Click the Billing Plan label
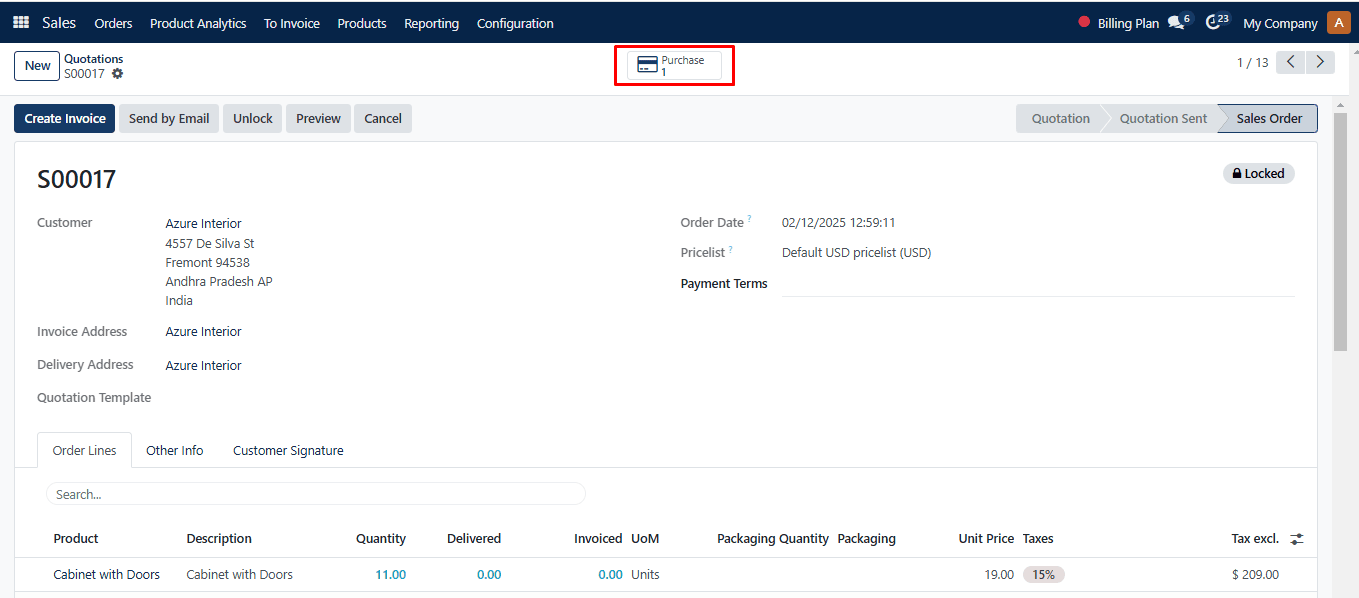The width and height of the screenshot is (1359, 598). 1128,23
